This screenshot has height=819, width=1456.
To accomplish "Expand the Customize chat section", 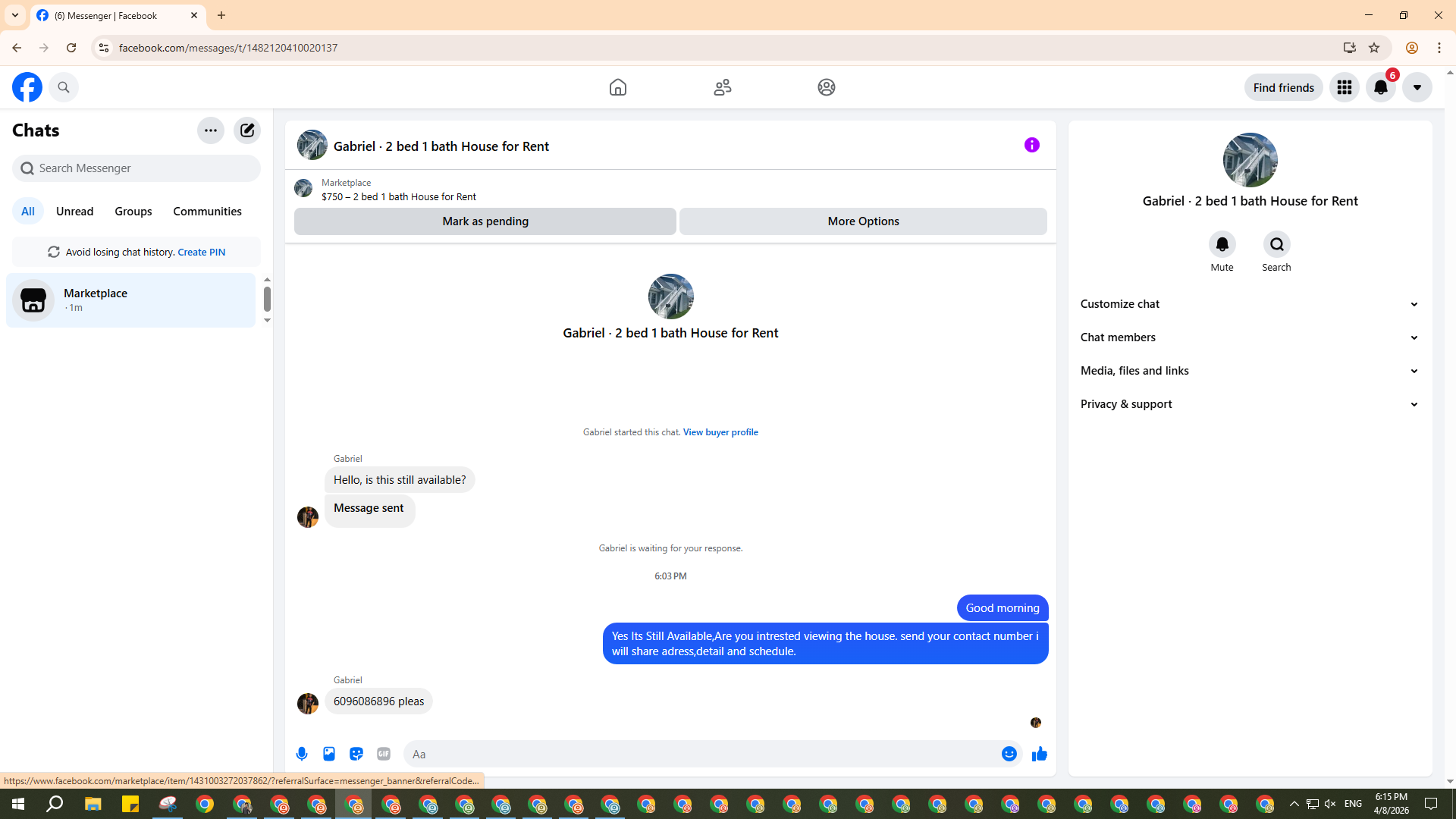I will pos(1250,304).
